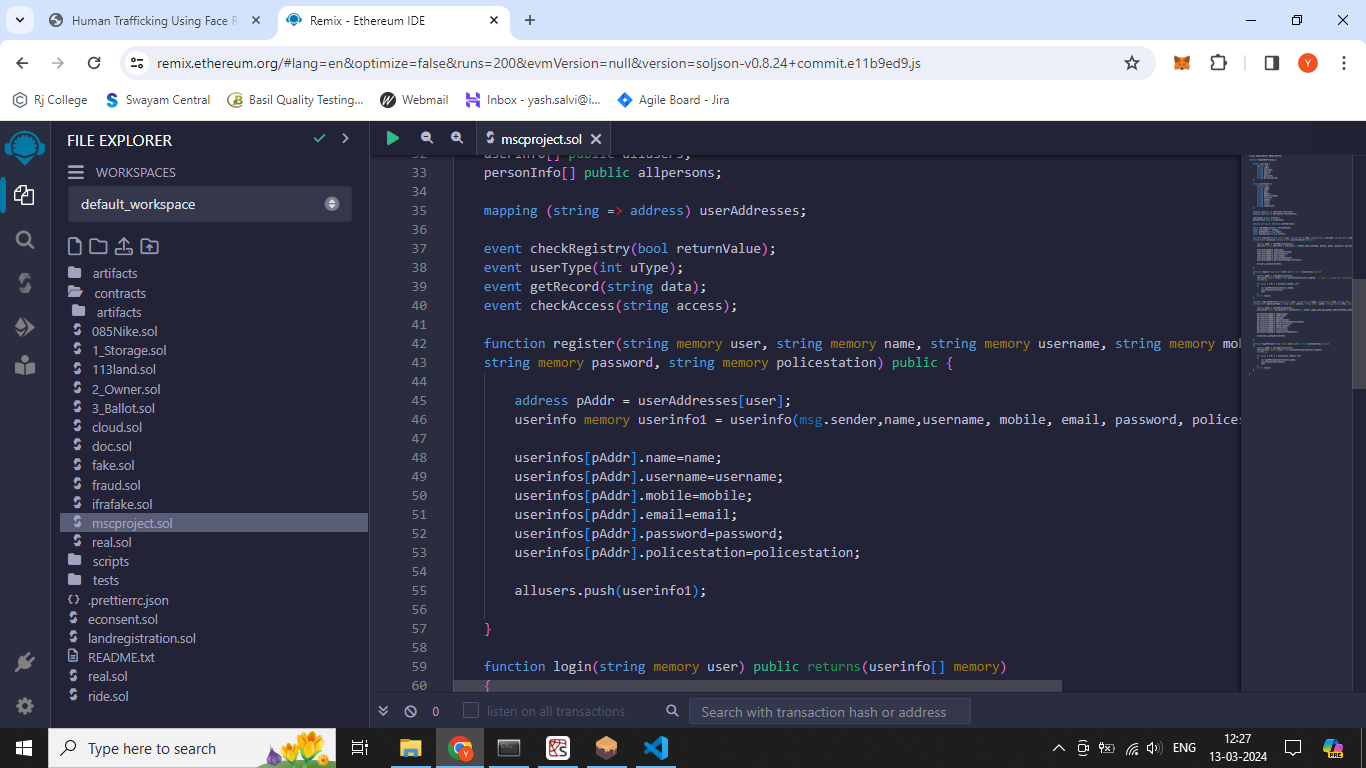Open the default_workspace dropdown
Viewport: 1366px width, 768px height.
click(x=210, y=204)
